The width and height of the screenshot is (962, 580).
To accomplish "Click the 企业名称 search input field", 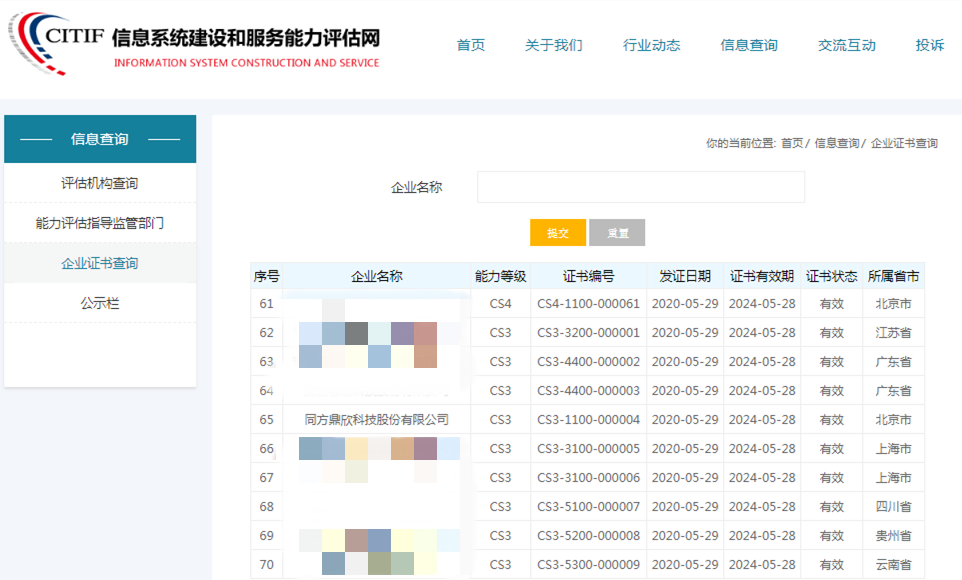I will [640, 187].
